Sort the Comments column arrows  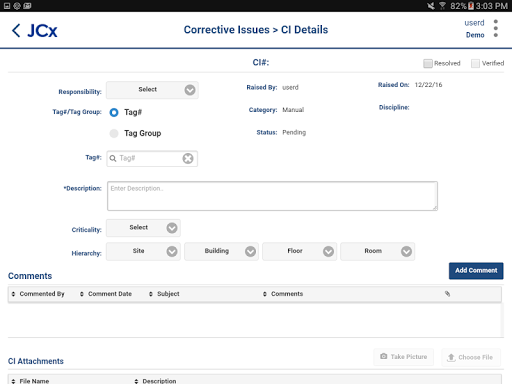(265, 294)
